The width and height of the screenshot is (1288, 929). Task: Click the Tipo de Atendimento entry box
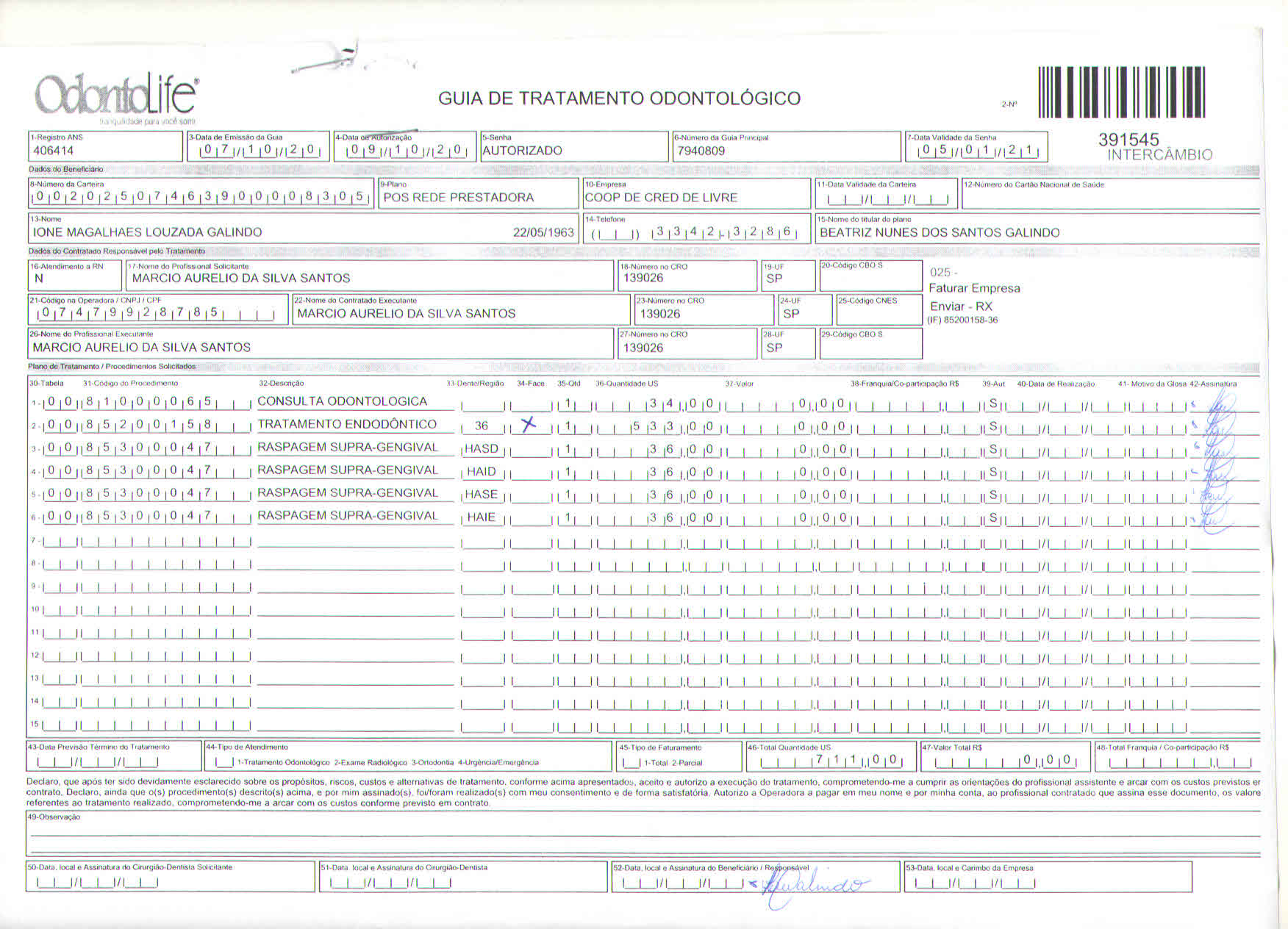pyautogui.click(x=226, y=762)
